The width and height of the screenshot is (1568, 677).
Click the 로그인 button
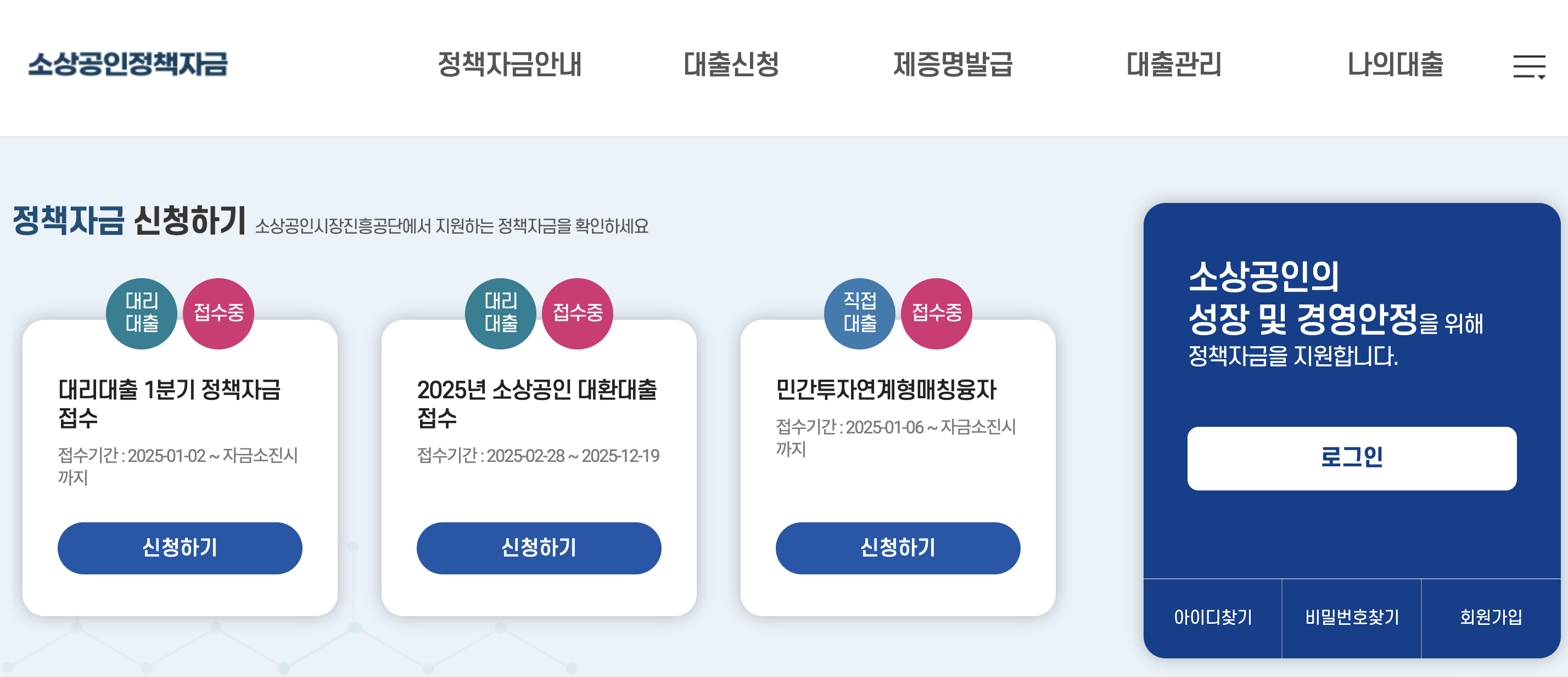[x=1353, y=458]
